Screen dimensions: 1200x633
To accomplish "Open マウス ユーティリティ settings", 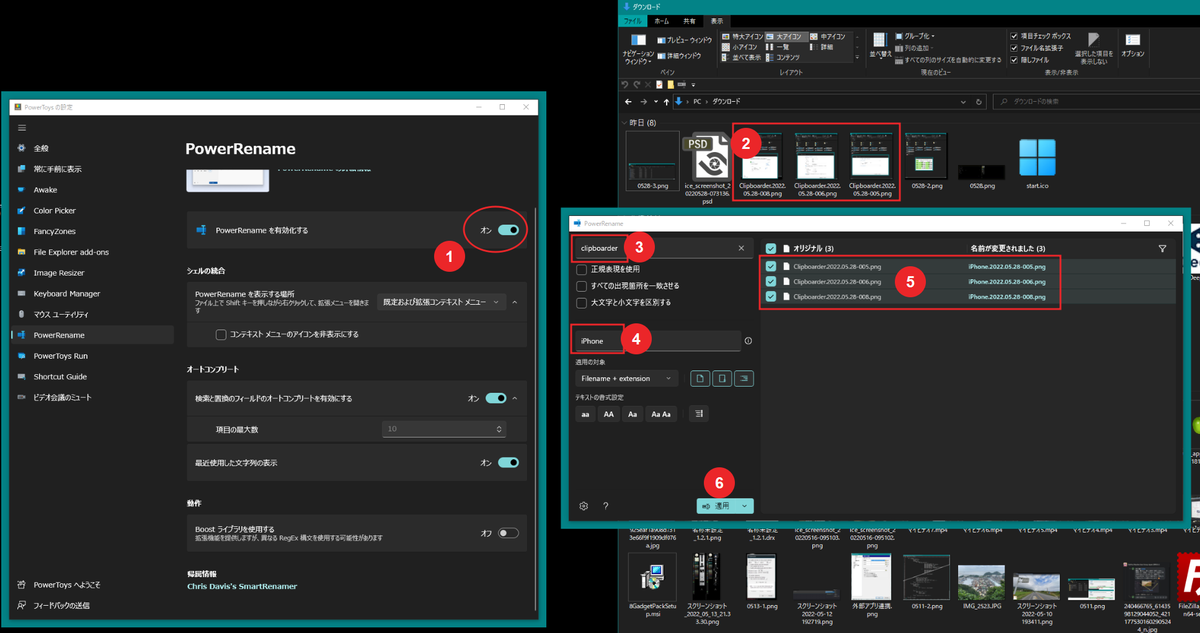I will tap(94, 314).
